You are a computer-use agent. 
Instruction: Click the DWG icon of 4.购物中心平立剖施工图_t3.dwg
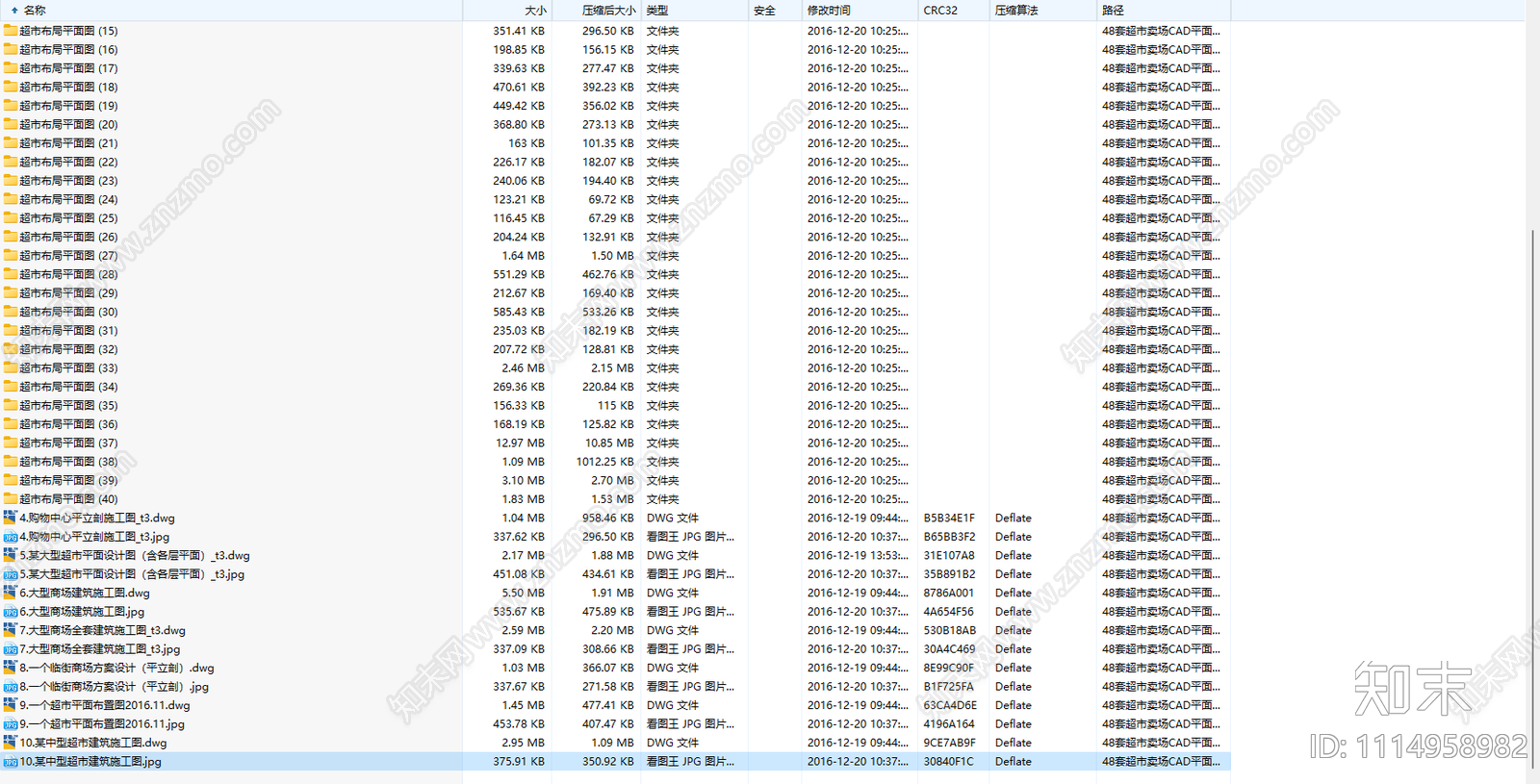11,518
